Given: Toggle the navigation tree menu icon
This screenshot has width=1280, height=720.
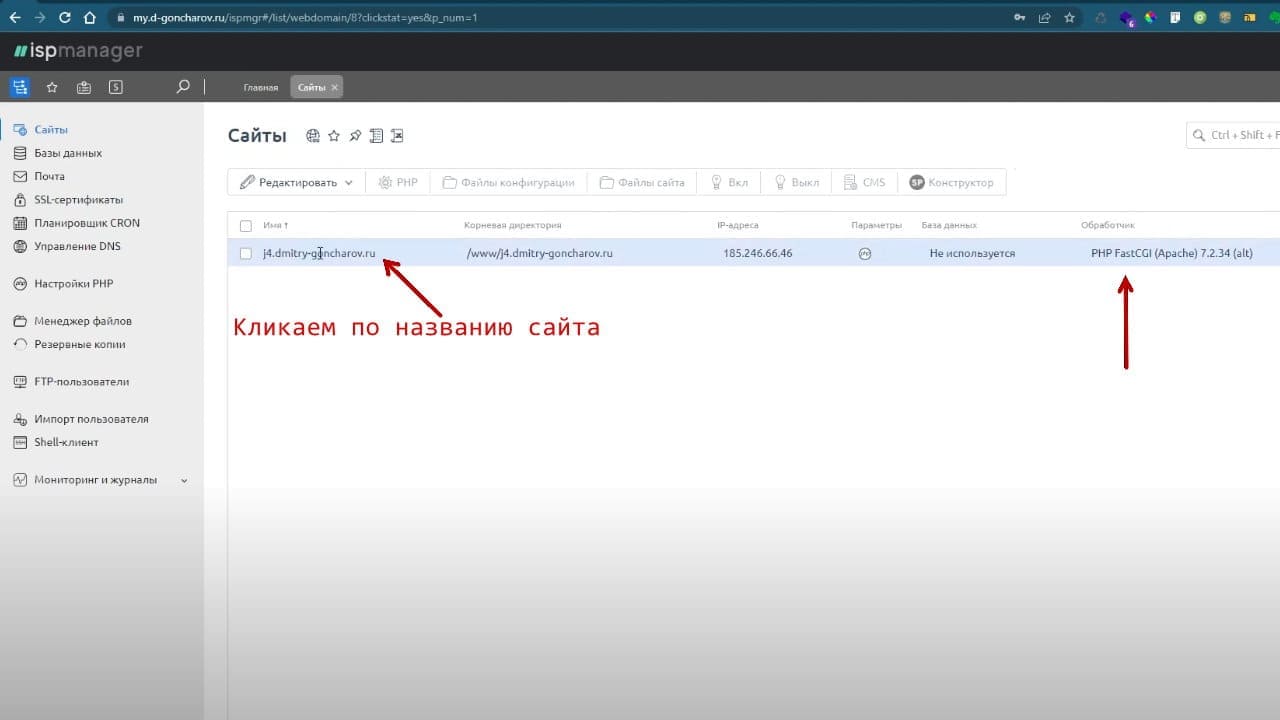Looking at the screenshot, I should [x=19, y=87].
